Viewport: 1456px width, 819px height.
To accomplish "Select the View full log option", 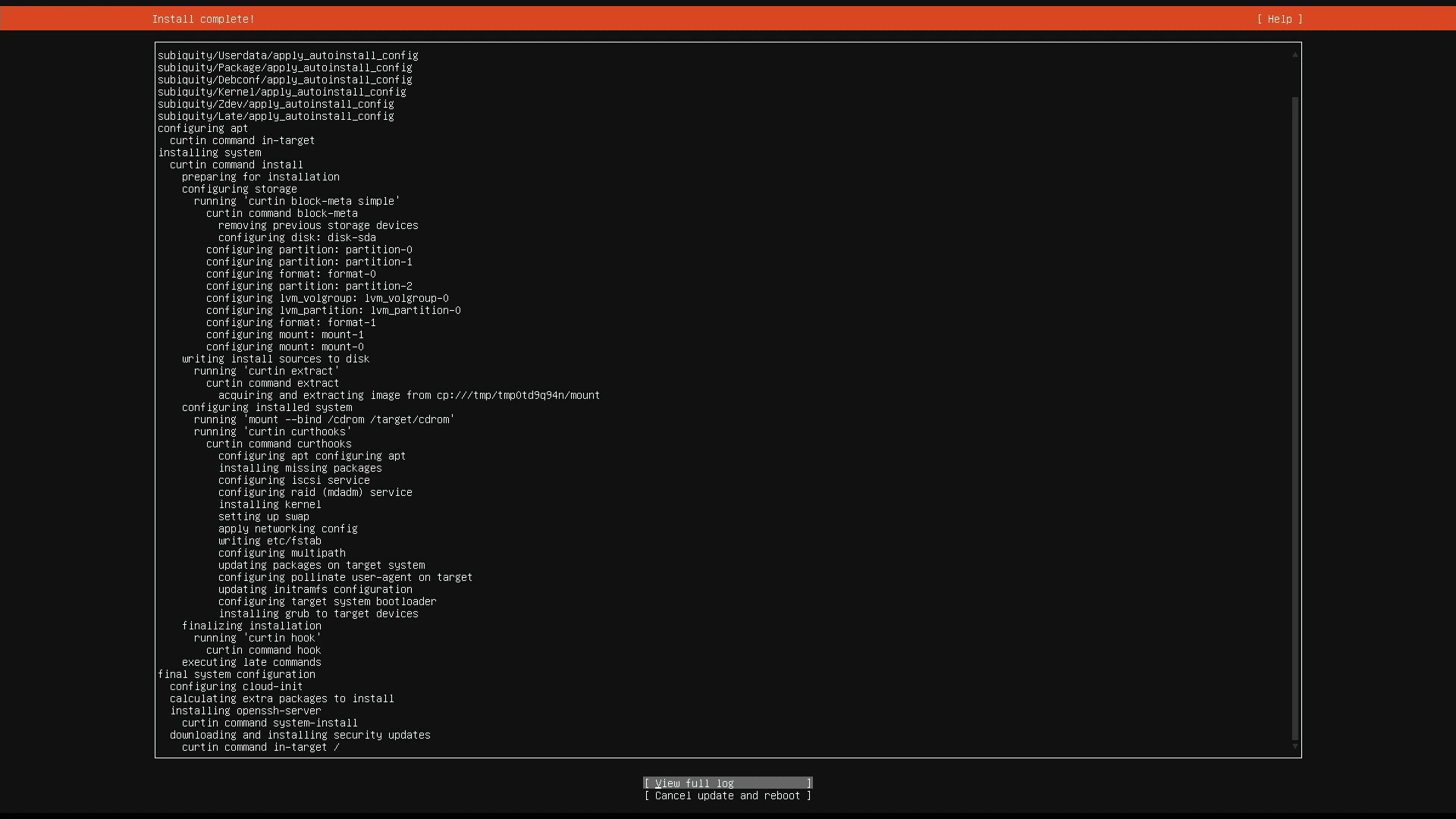I will [726, 783].
